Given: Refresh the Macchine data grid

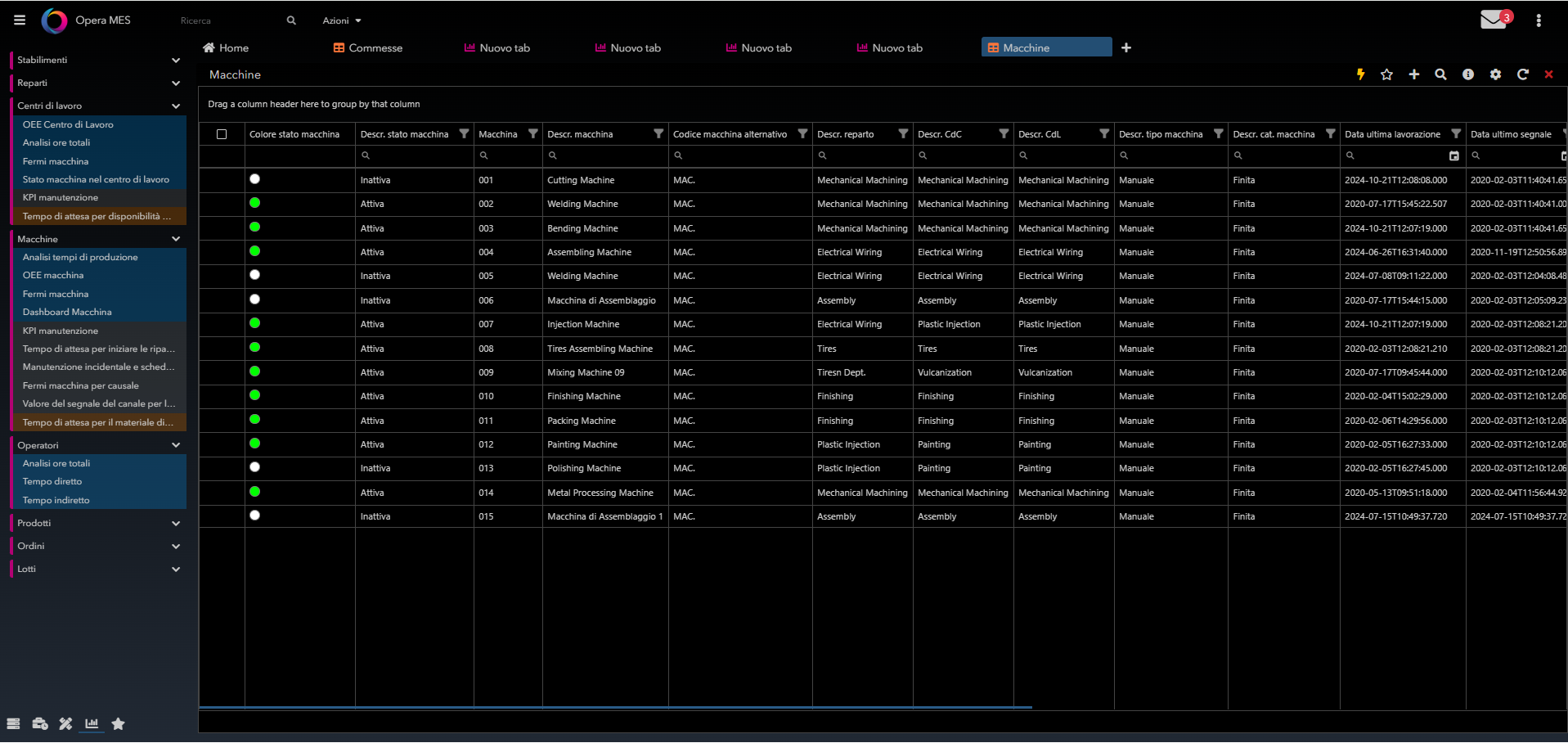Looking at the screenshot, I should (x=1522, y=74).
